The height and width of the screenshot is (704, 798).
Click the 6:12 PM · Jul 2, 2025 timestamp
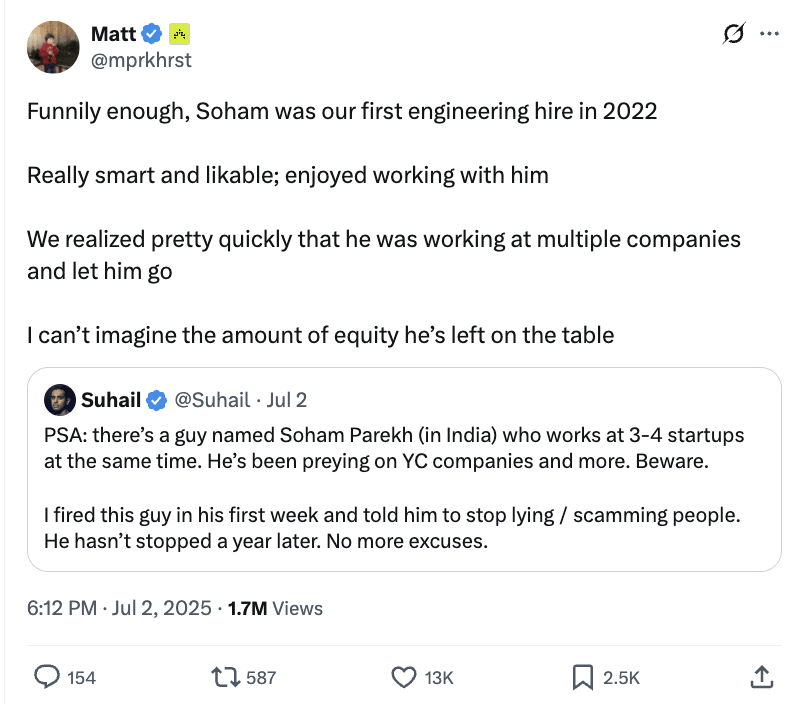(x=119, y=608)
